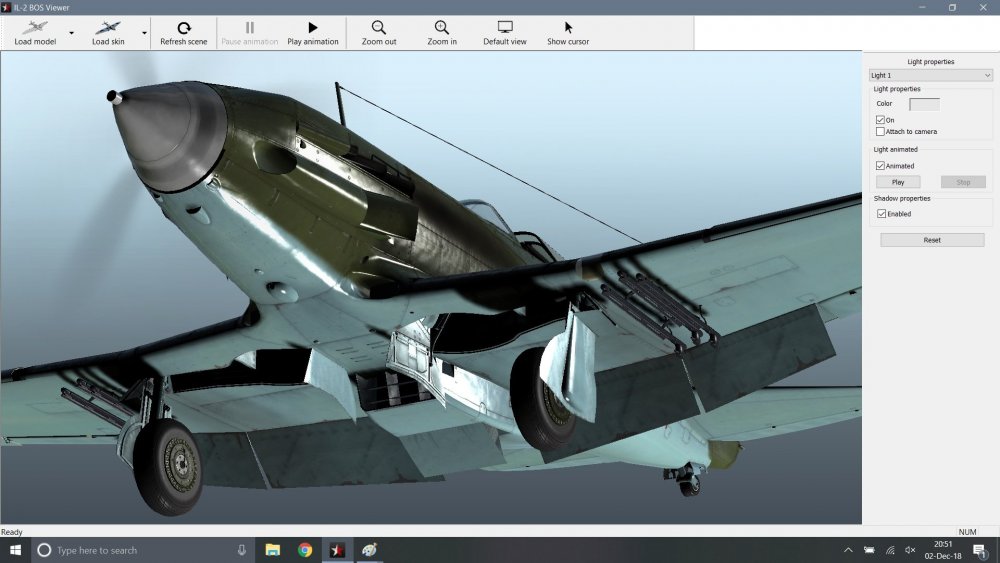Disable shadows with Enabled checkbox
The image size is (1000, 563).
(x=880, y=214)
